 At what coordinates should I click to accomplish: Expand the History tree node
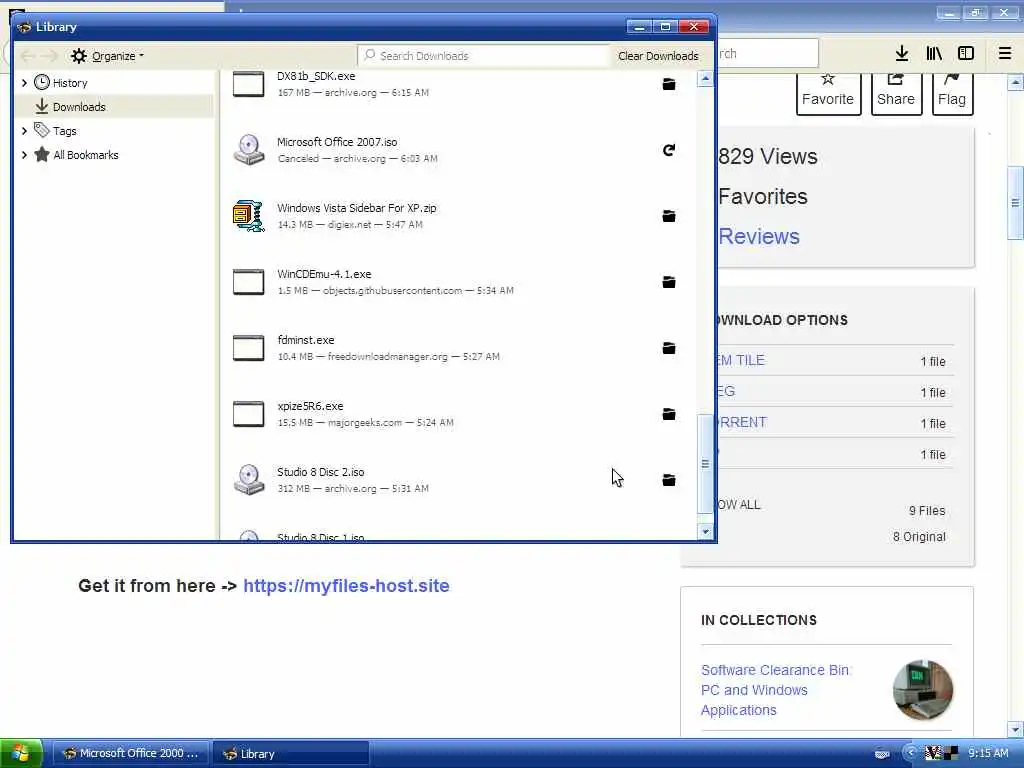24,83
